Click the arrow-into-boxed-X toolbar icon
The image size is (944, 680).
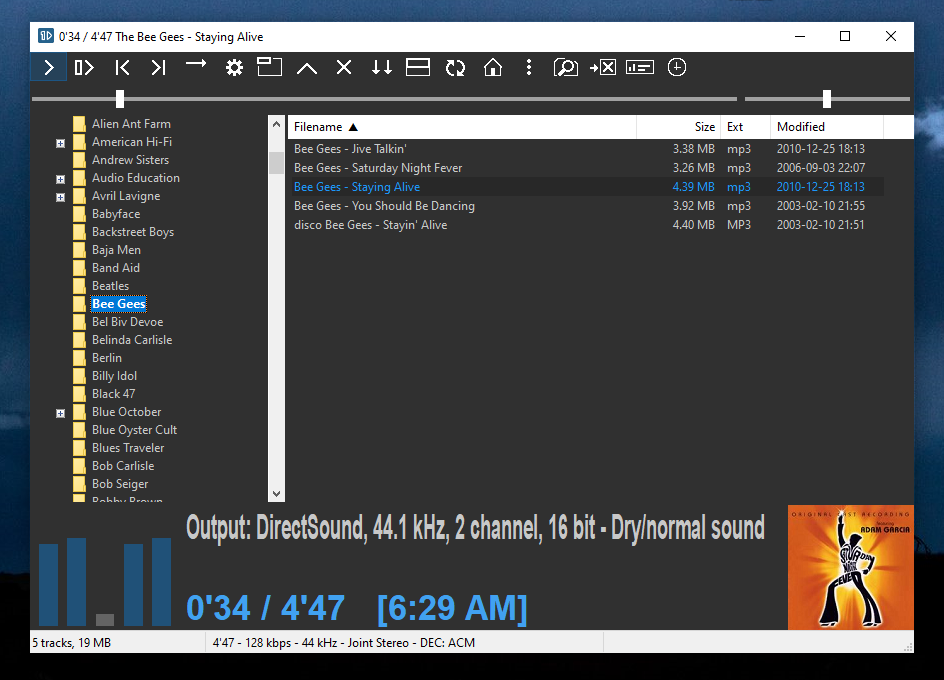(x=603, y=67)
